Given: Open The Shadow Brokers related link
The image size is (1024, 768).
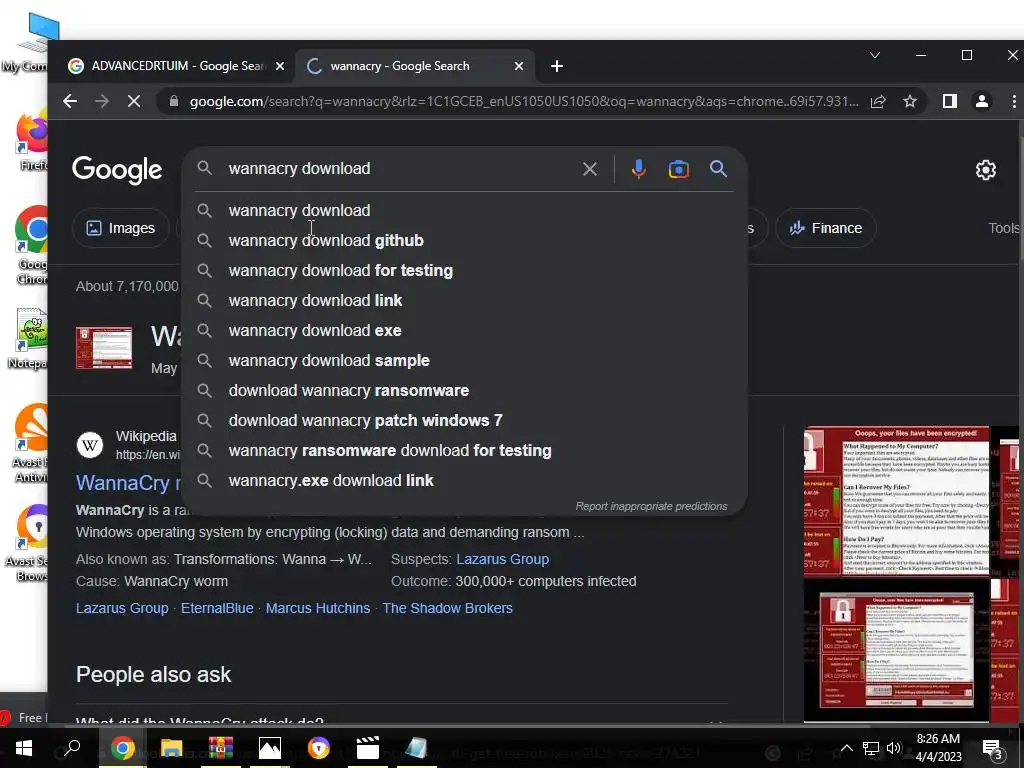Looking at the screenshot, I should [447, 608].
